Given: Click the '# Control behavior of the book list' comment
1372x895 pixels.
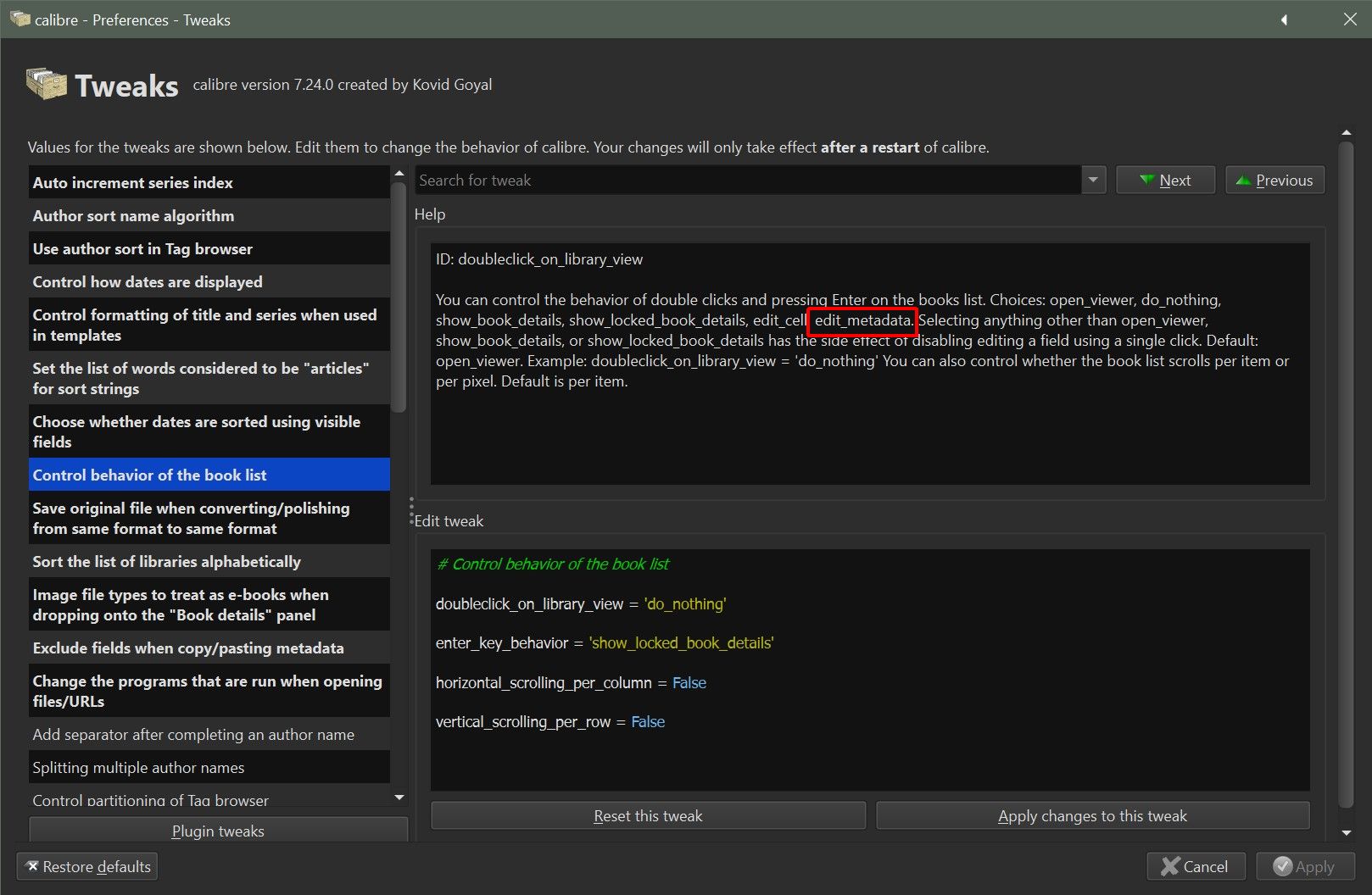Looking at the screenshot, I should pos(552,564).
